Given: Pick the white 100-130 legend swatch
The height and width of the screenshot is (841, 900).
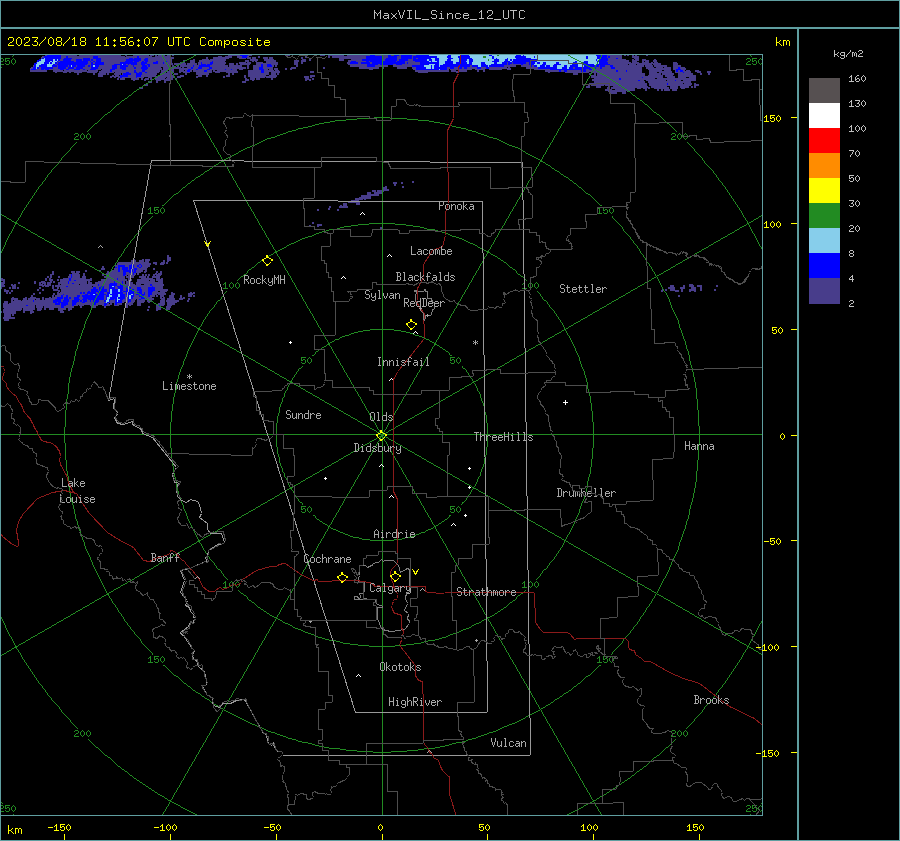Looking at the screenshot, I should click(x=824, y=115).
